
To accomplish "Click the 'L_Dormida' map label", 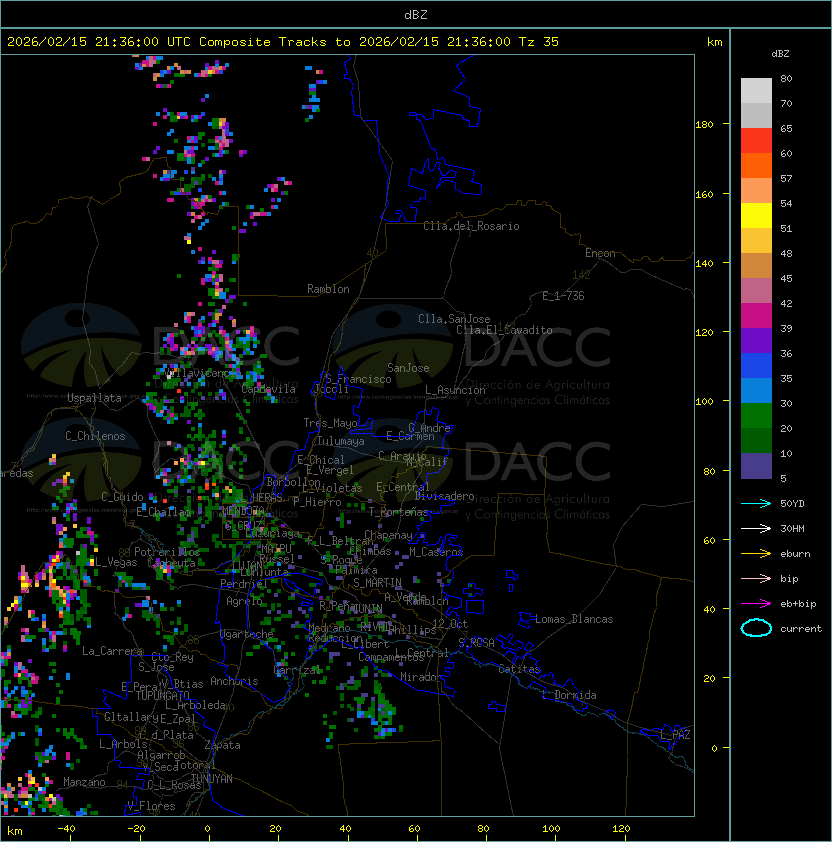I will [x=569, y=695].
